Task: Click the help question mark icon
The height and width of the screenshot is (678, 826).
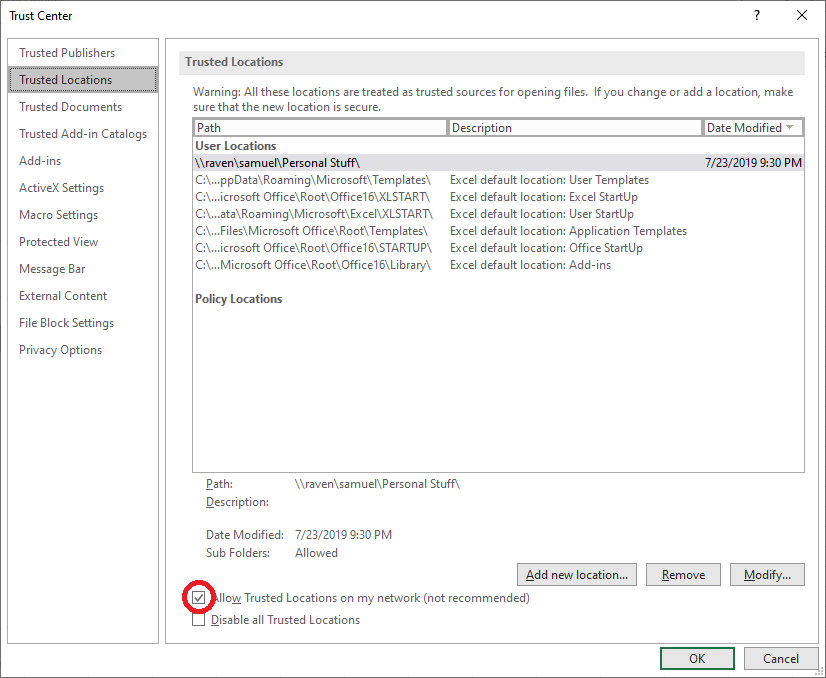Action: pos(756,15)
